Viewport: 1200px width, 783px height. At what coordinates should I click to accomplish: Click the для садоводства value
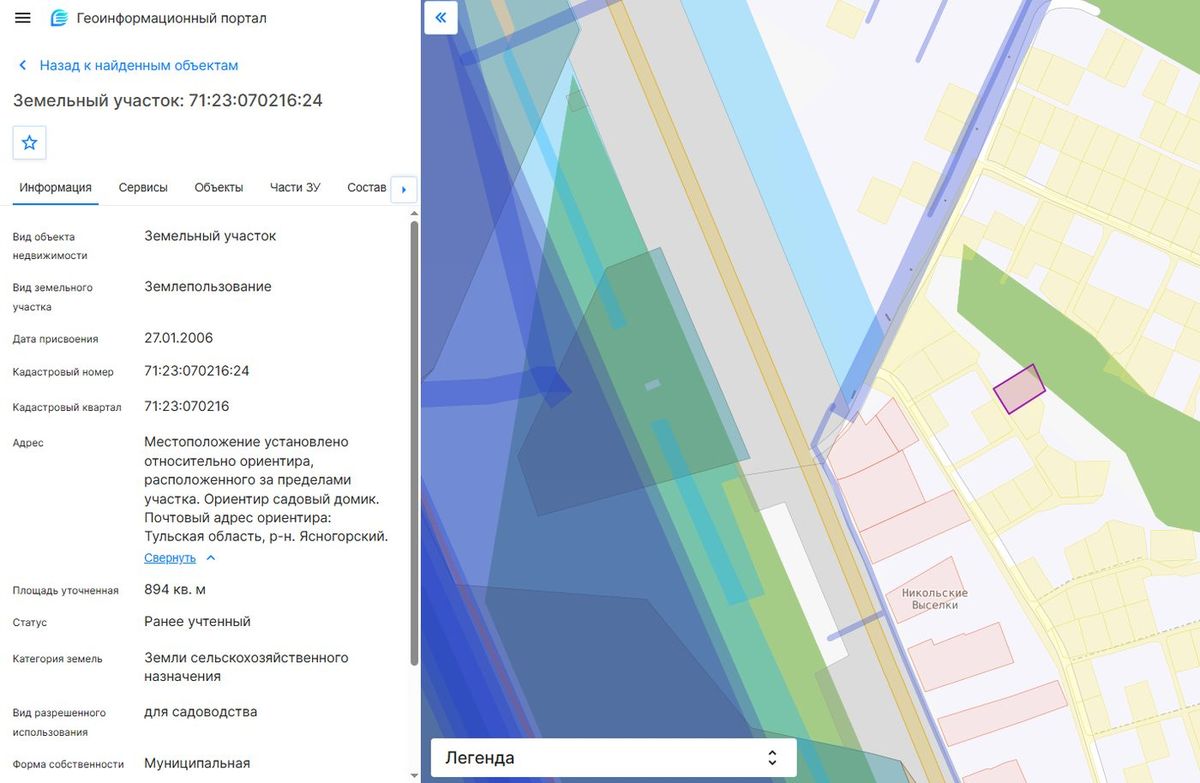tap(201, 712)
